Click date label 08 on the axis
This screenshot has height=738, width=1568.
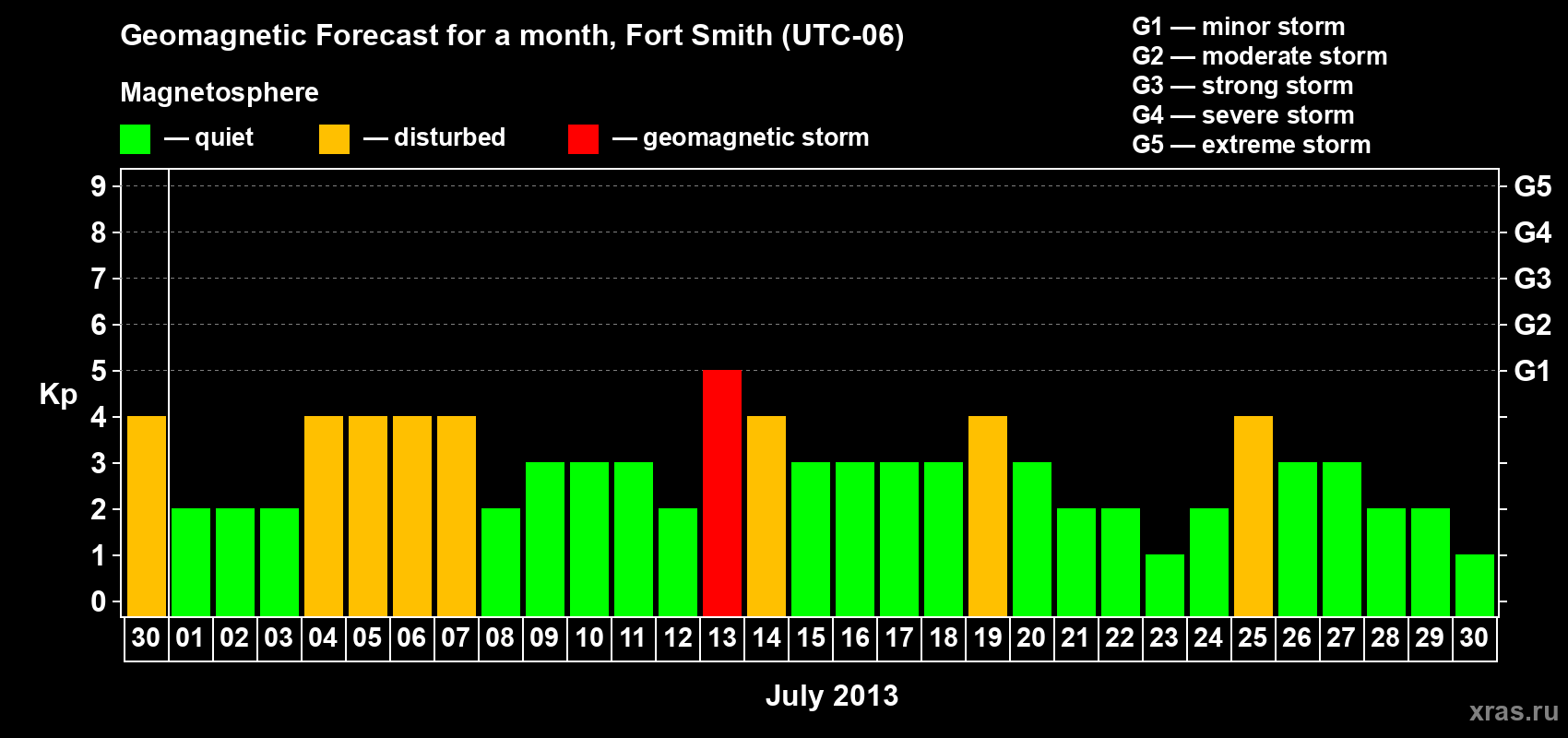(500, 637)
